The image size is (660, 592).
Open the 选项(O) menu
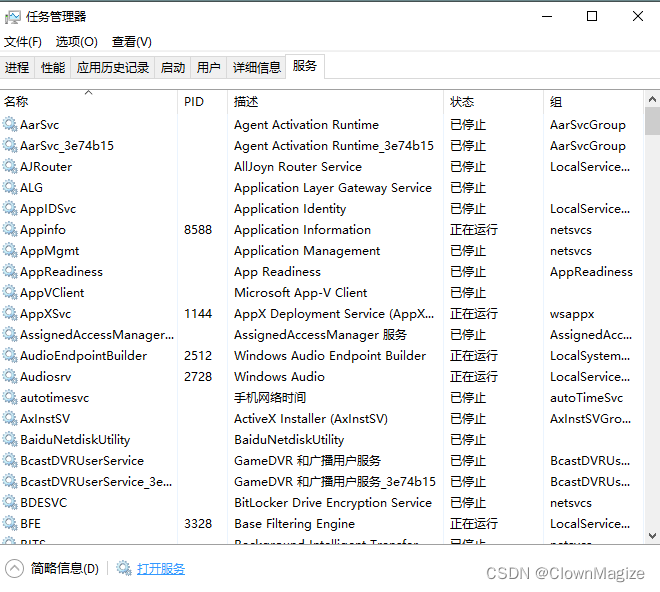pos(77,42)
